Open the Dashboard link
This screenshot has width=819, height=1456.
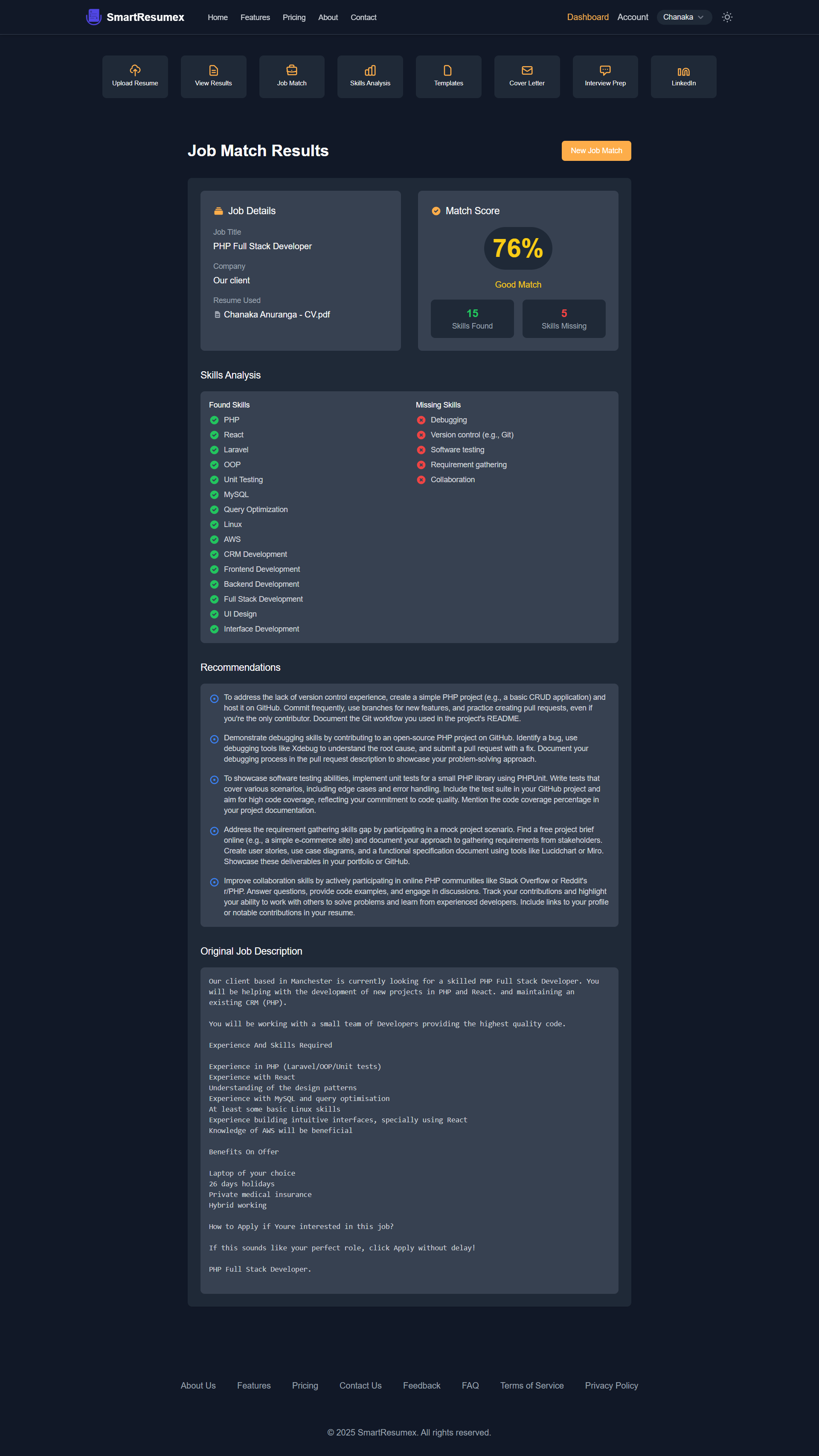tap(587, 17)
